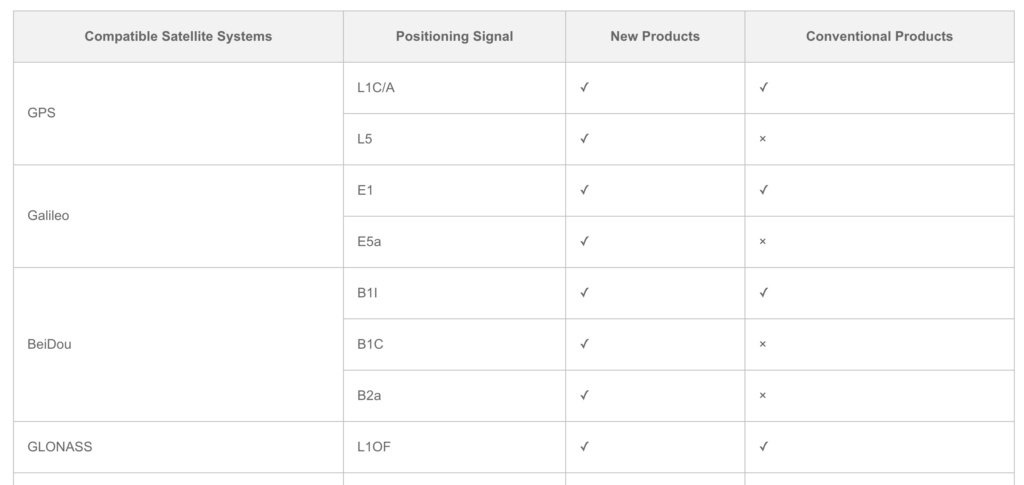The width and height of the screenshot is (1024, 485).
Task: Click the E5a Conventional Products cross mark
Action: [x=763, y=242]
